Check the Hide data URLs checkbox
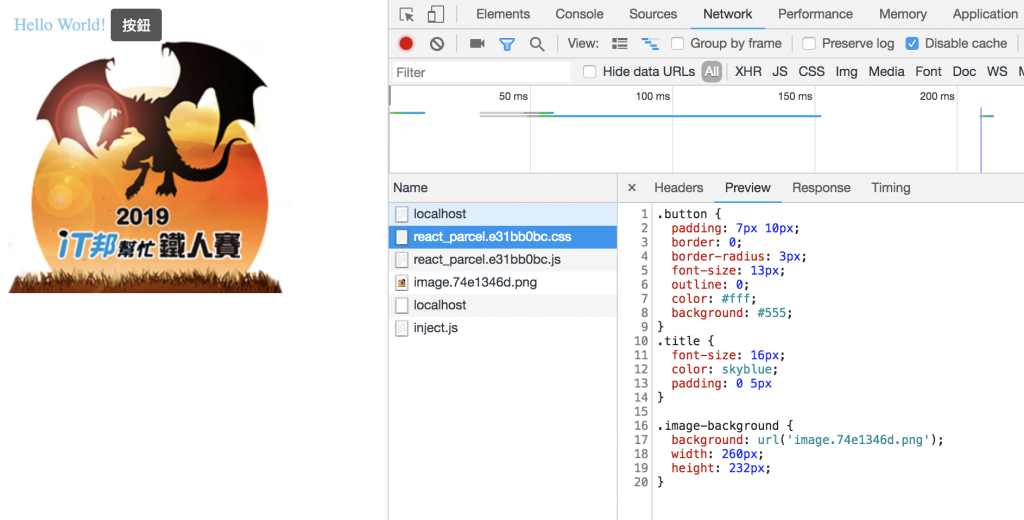 pyautogui.click(x=590, y=72)
